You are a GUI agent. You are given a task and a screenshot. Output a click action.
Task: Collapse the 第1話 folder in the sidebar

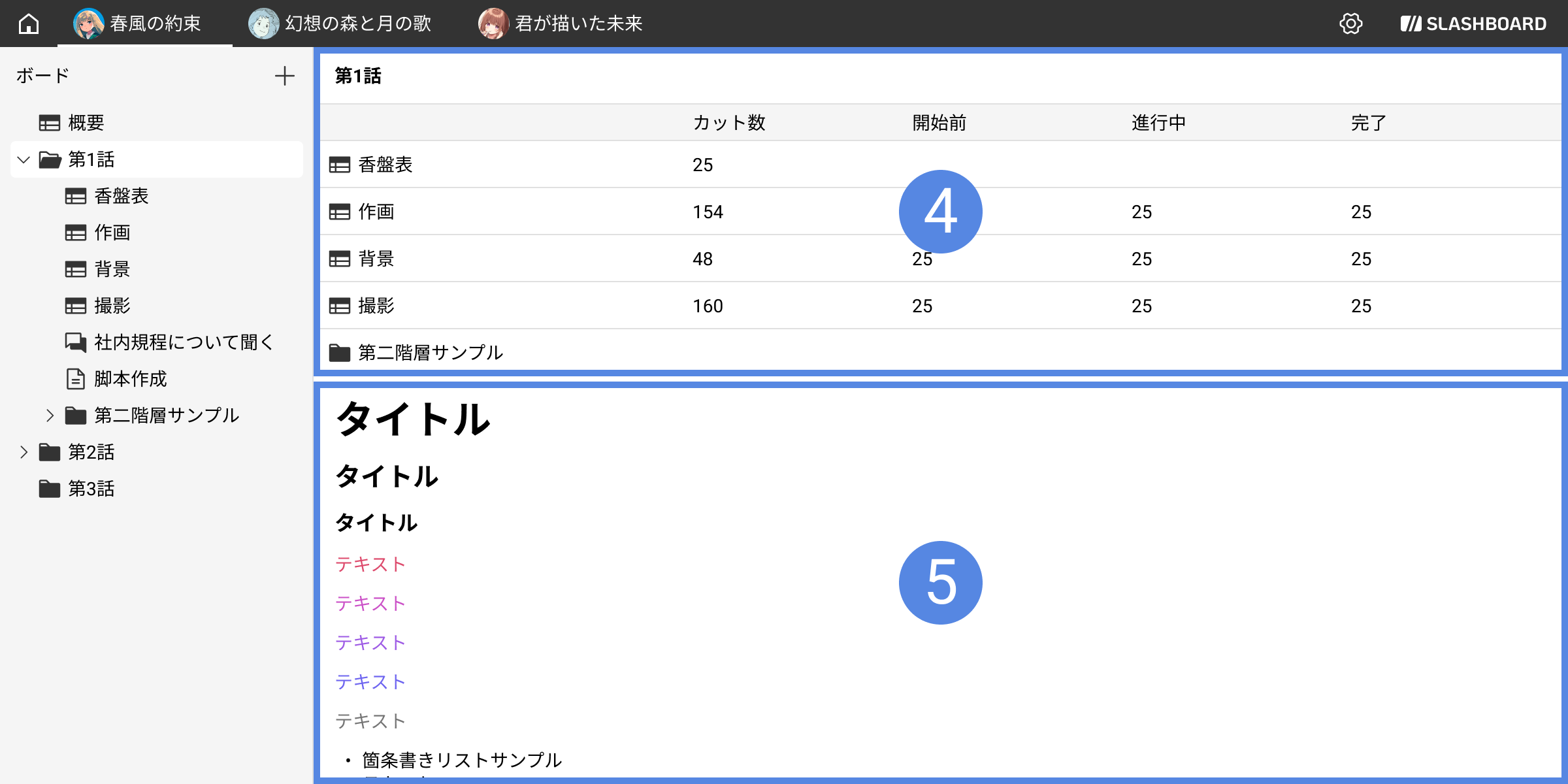24,159
